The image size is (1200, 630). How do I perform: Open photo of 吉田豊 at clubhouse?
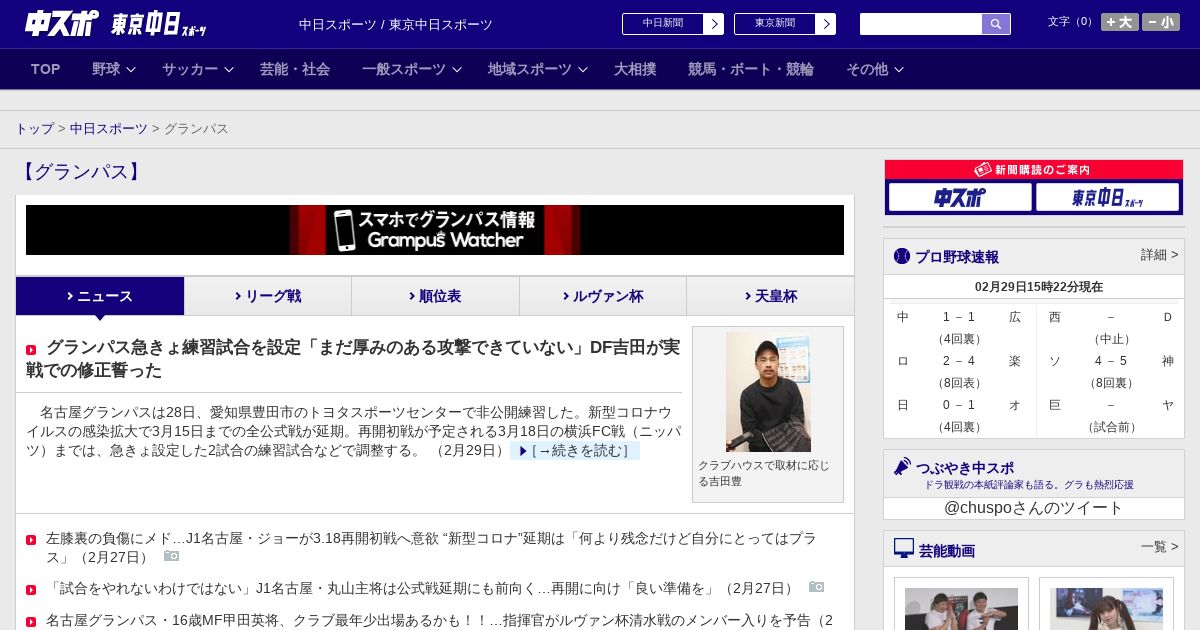(x=768, y=392)
